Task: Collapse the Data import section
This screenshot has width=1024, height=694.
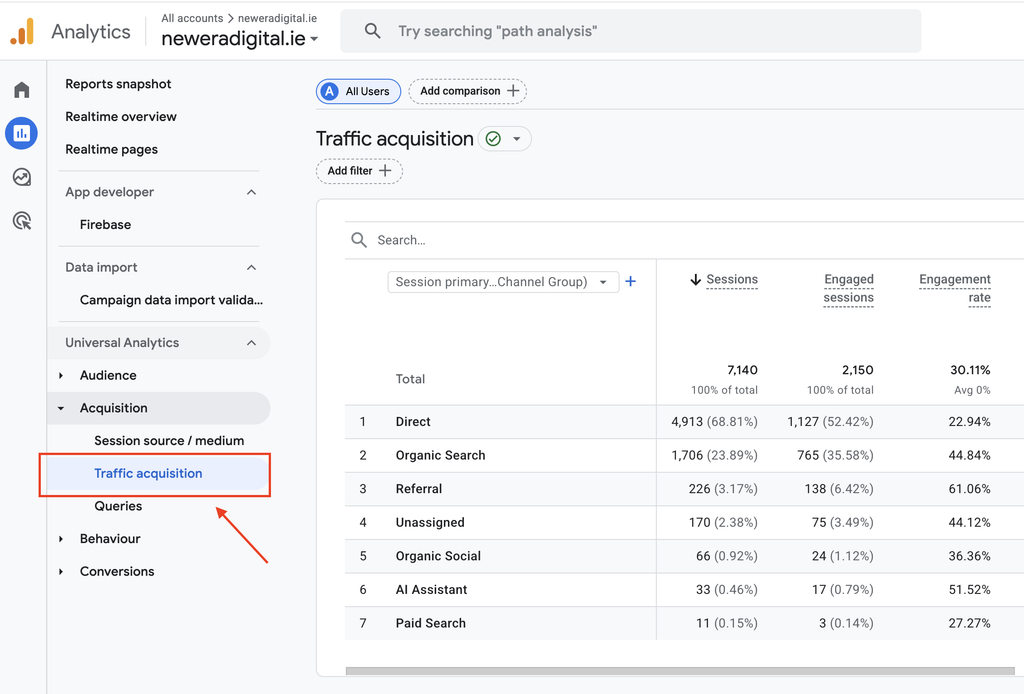Action: pos(251,268)
